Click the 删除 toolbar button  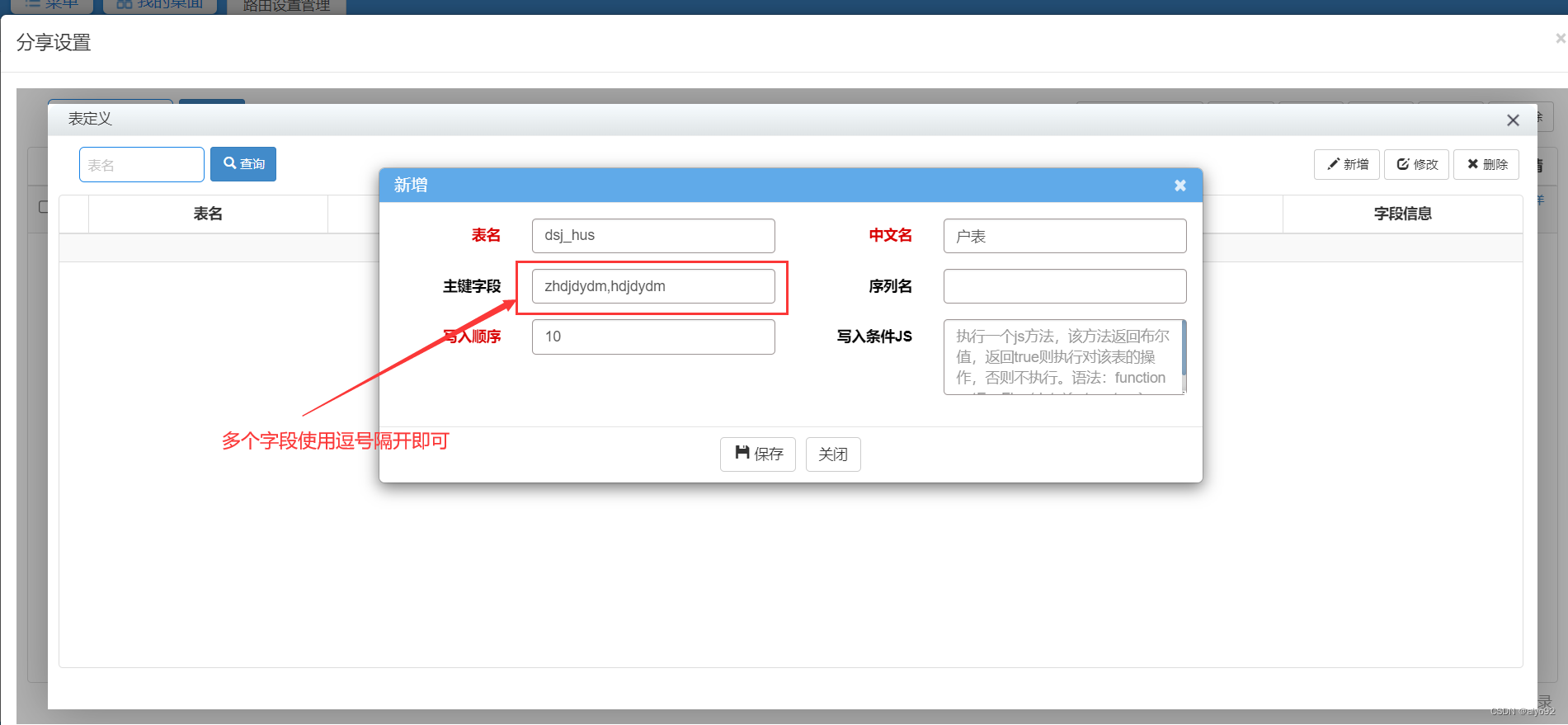pyautogui.click(x=1486, y=164)
